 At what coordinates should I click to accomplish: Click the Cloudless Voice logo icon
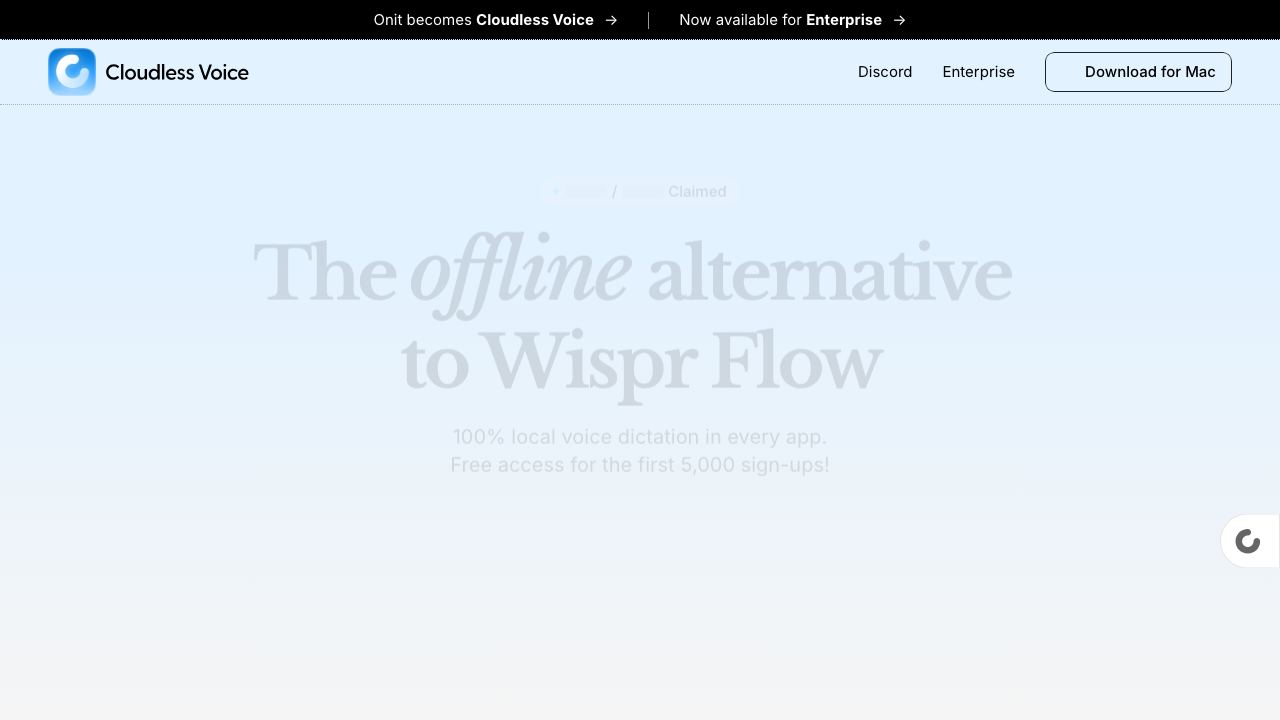72,72
